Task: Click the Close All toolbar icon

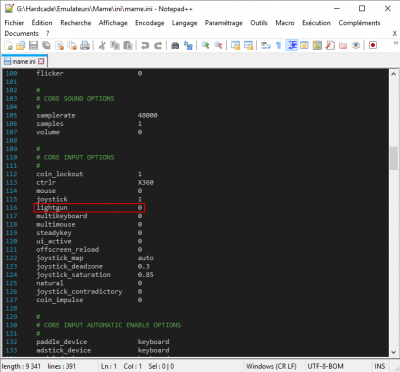Action: coord(72,45)
